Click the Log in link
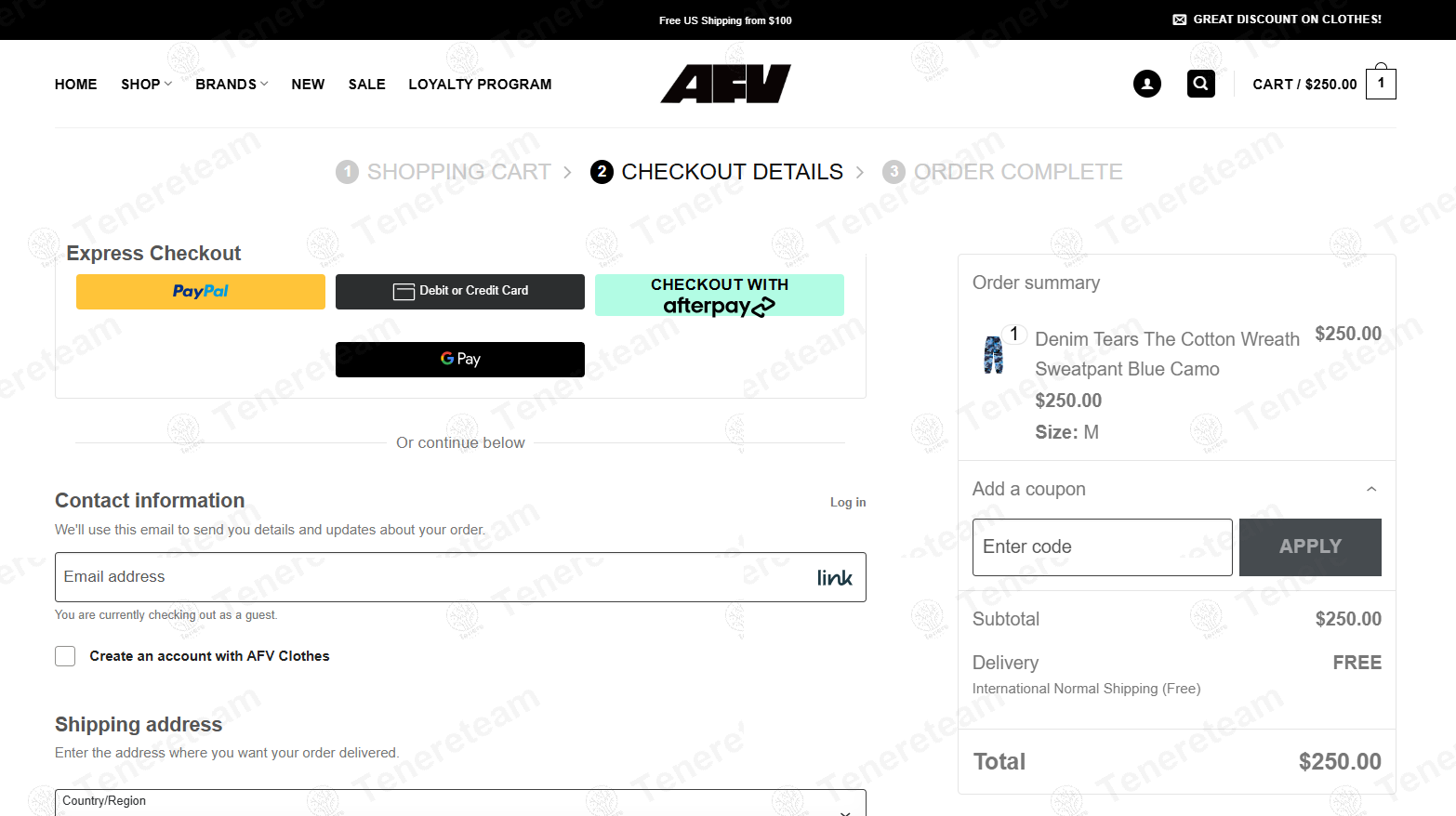 (847, 502)
